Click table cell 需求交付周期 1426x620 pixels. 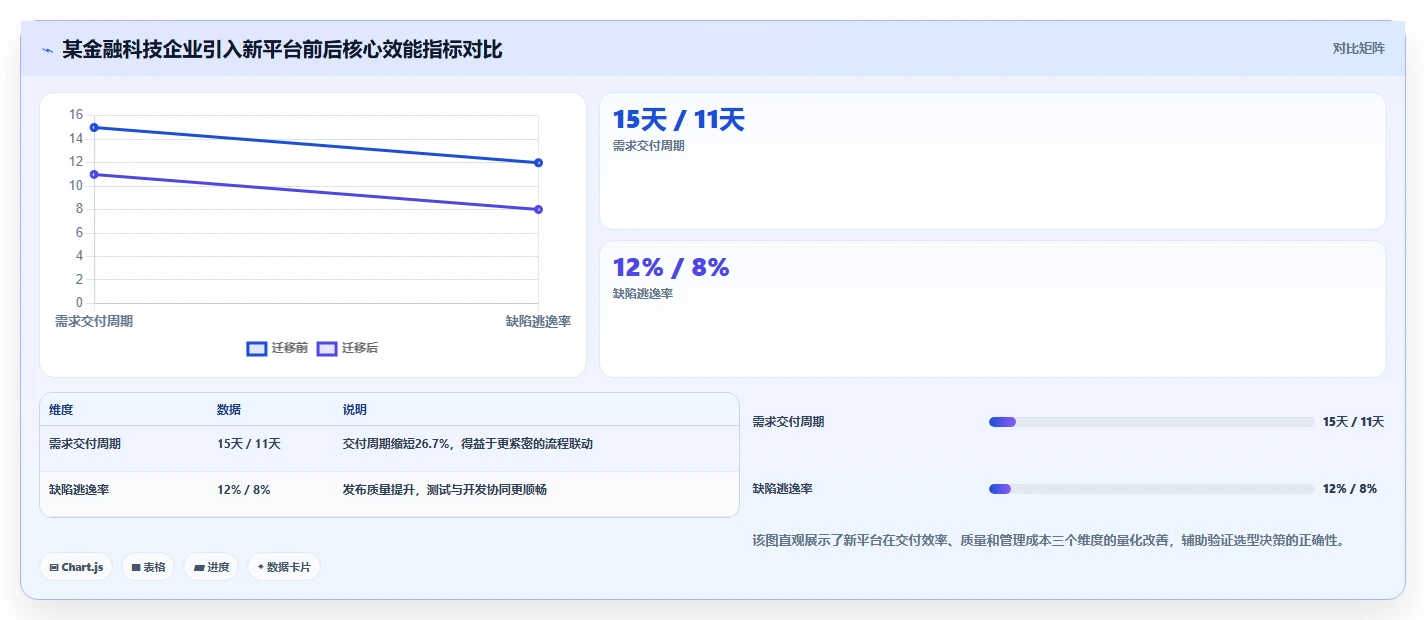pyautogui.click(x=85, y=444)
